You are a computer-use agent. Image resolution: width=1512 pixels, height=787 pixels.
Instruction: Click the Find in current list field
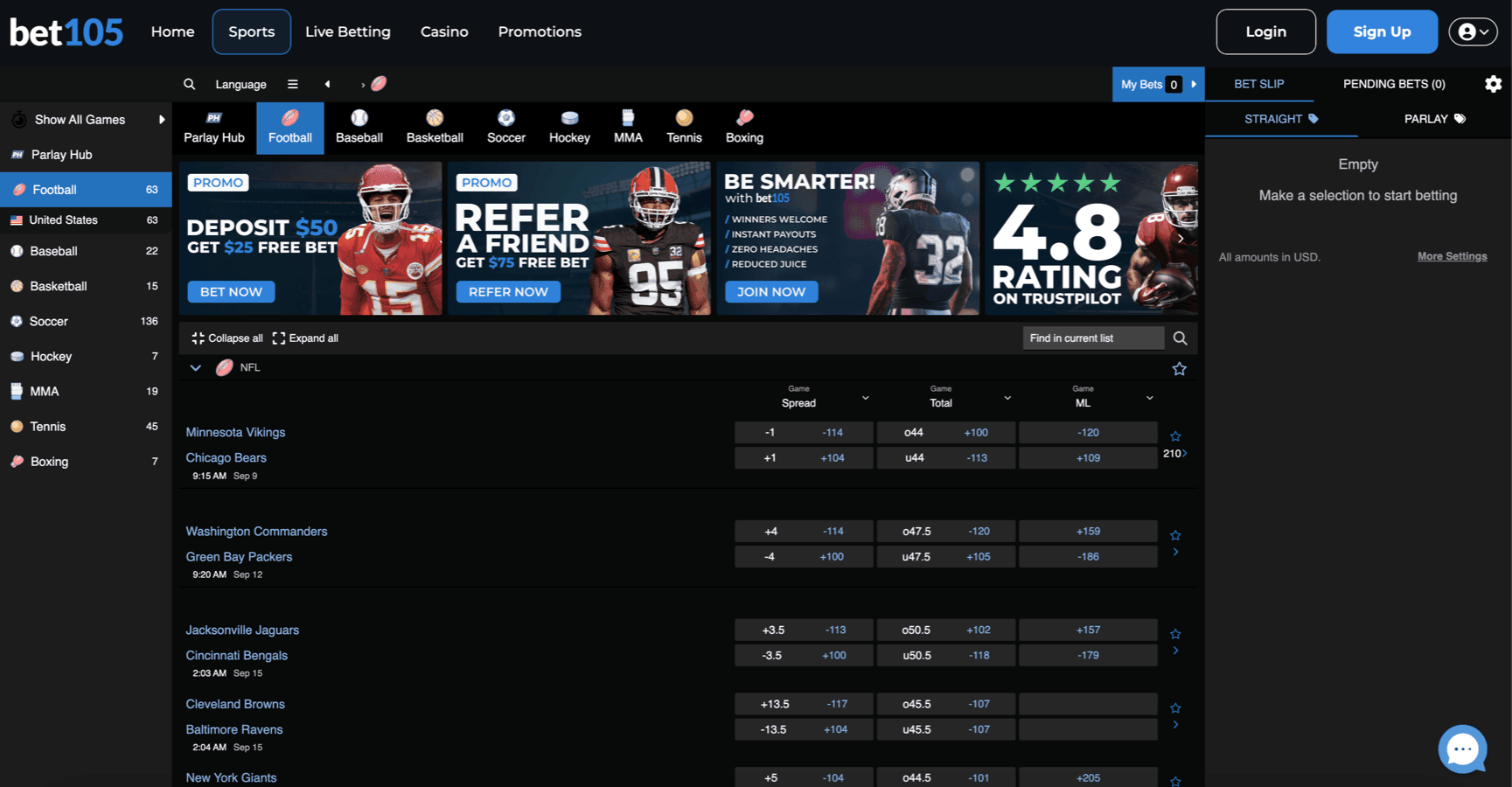click(1093, 338)
